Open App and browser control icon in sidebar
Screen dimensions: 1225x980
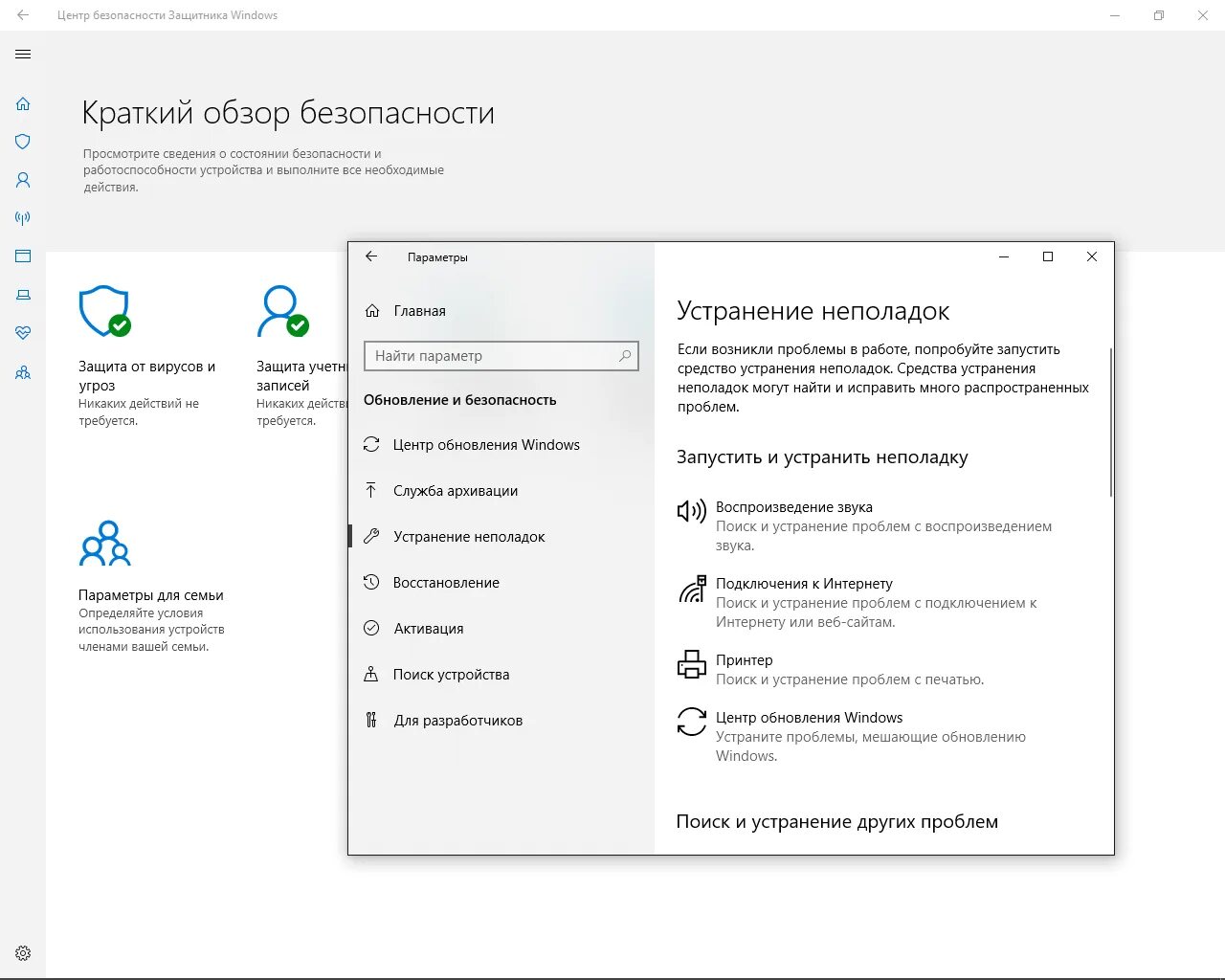click(23, 256)
